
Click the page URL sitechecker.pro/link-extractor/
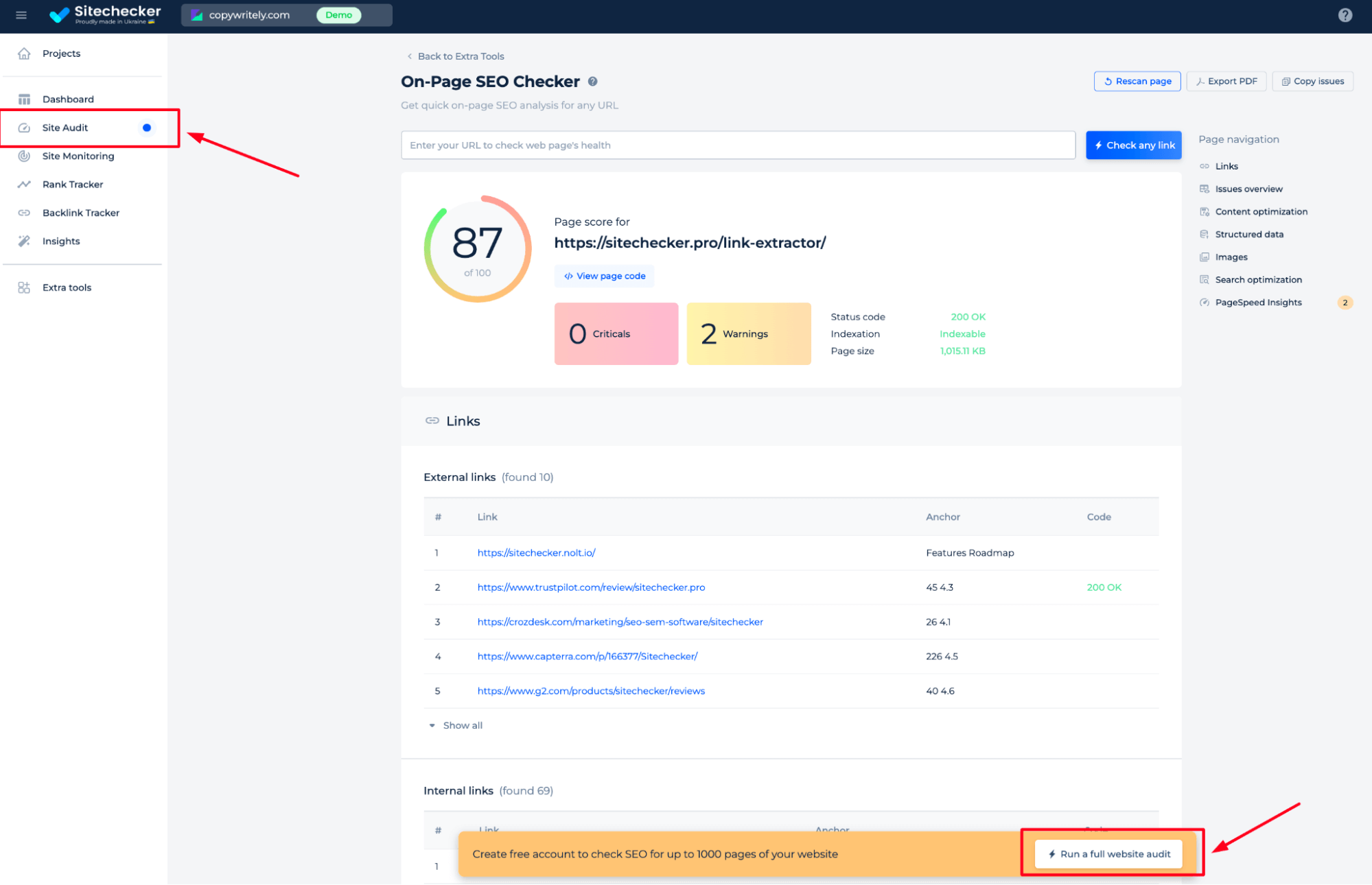pyautogui.click(x=690, y=243)
